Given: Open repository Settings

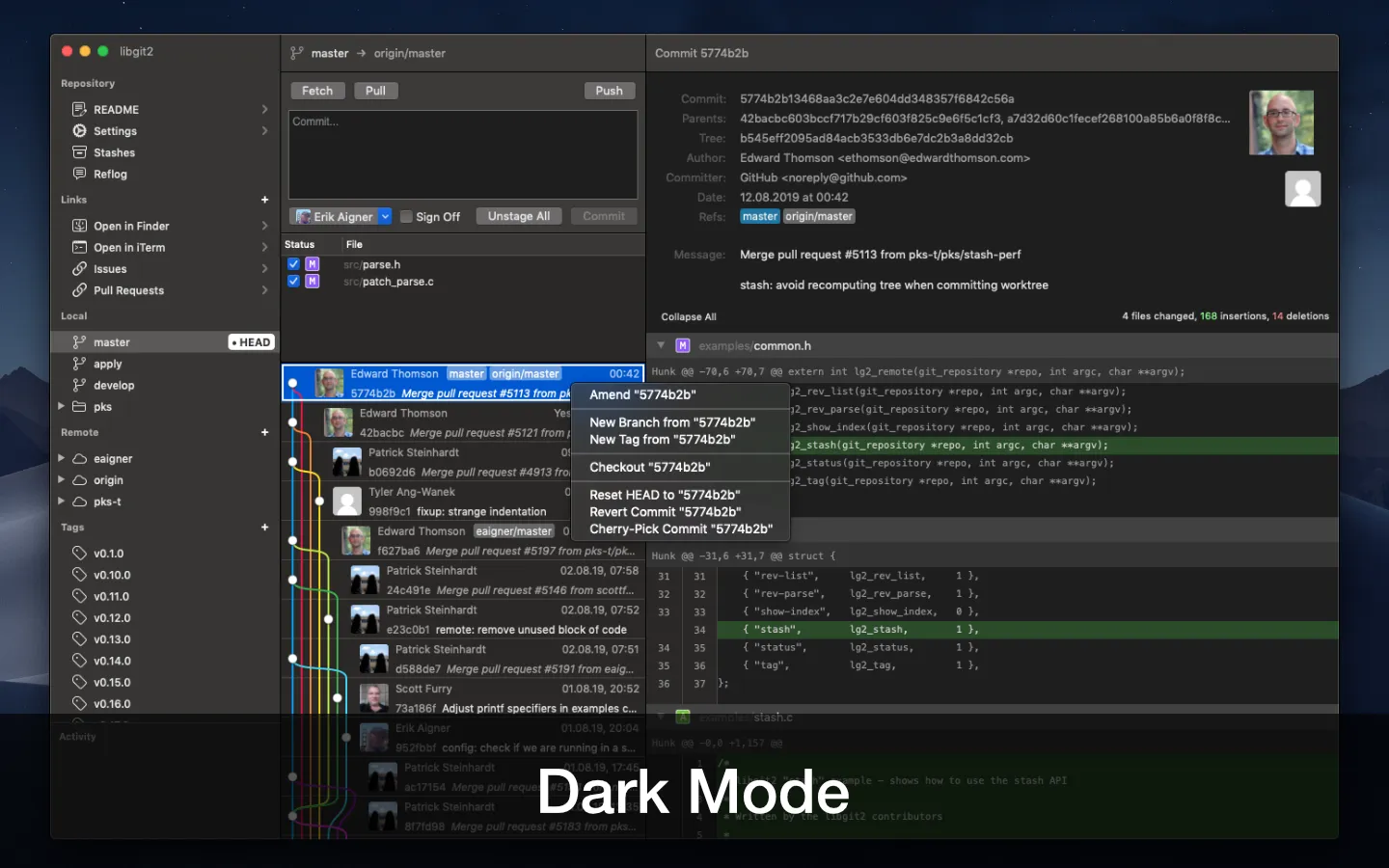Looking at the screenshot, I should tap(114, 130).
